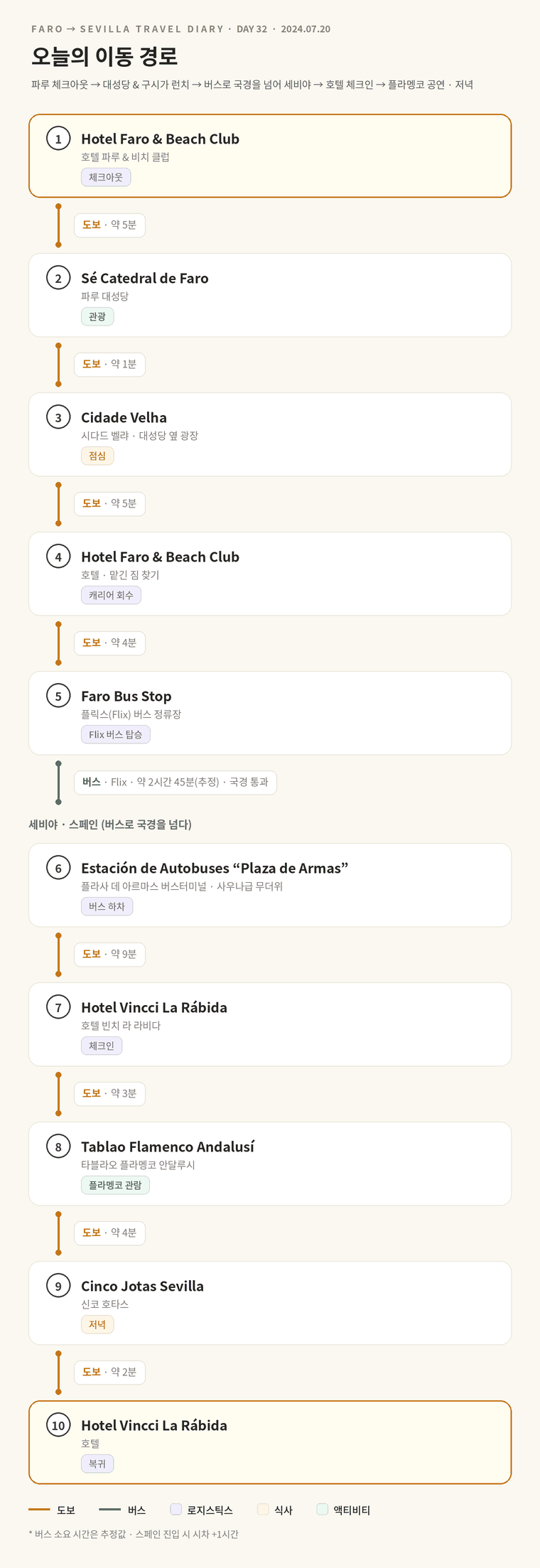Open the Tablao Flamenco Andalusí title
The width and height of the screenshot is (540, 1568).
click(168, 1147)
